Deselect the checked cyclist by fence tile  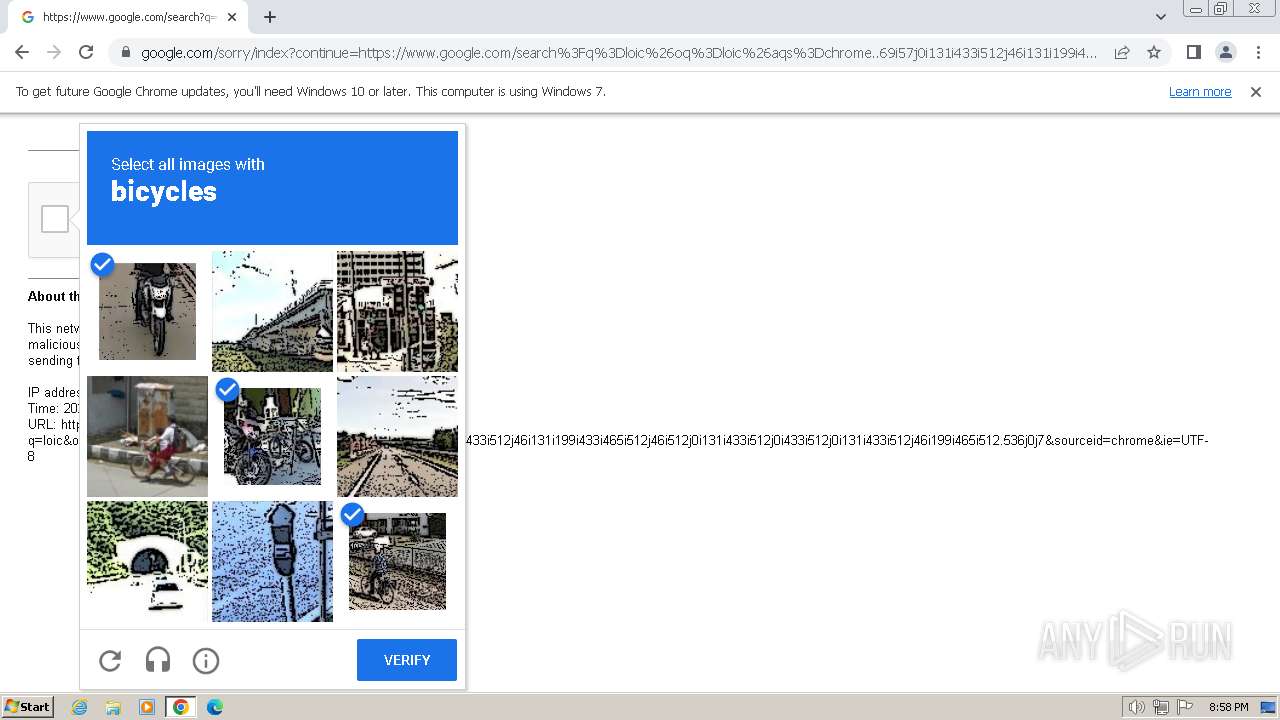click(397, 561)
